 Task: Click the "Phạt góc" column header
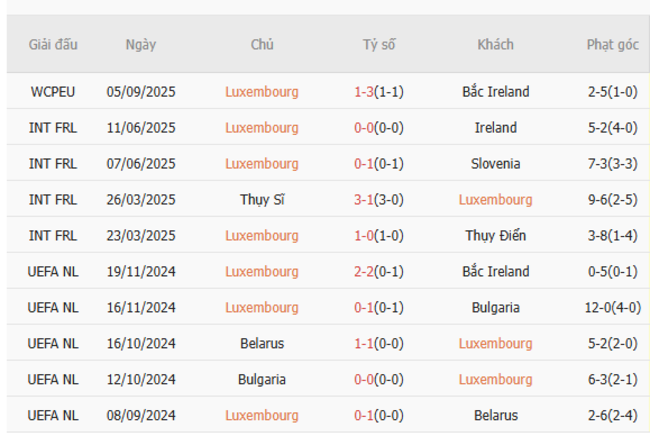tap(613, 45)
